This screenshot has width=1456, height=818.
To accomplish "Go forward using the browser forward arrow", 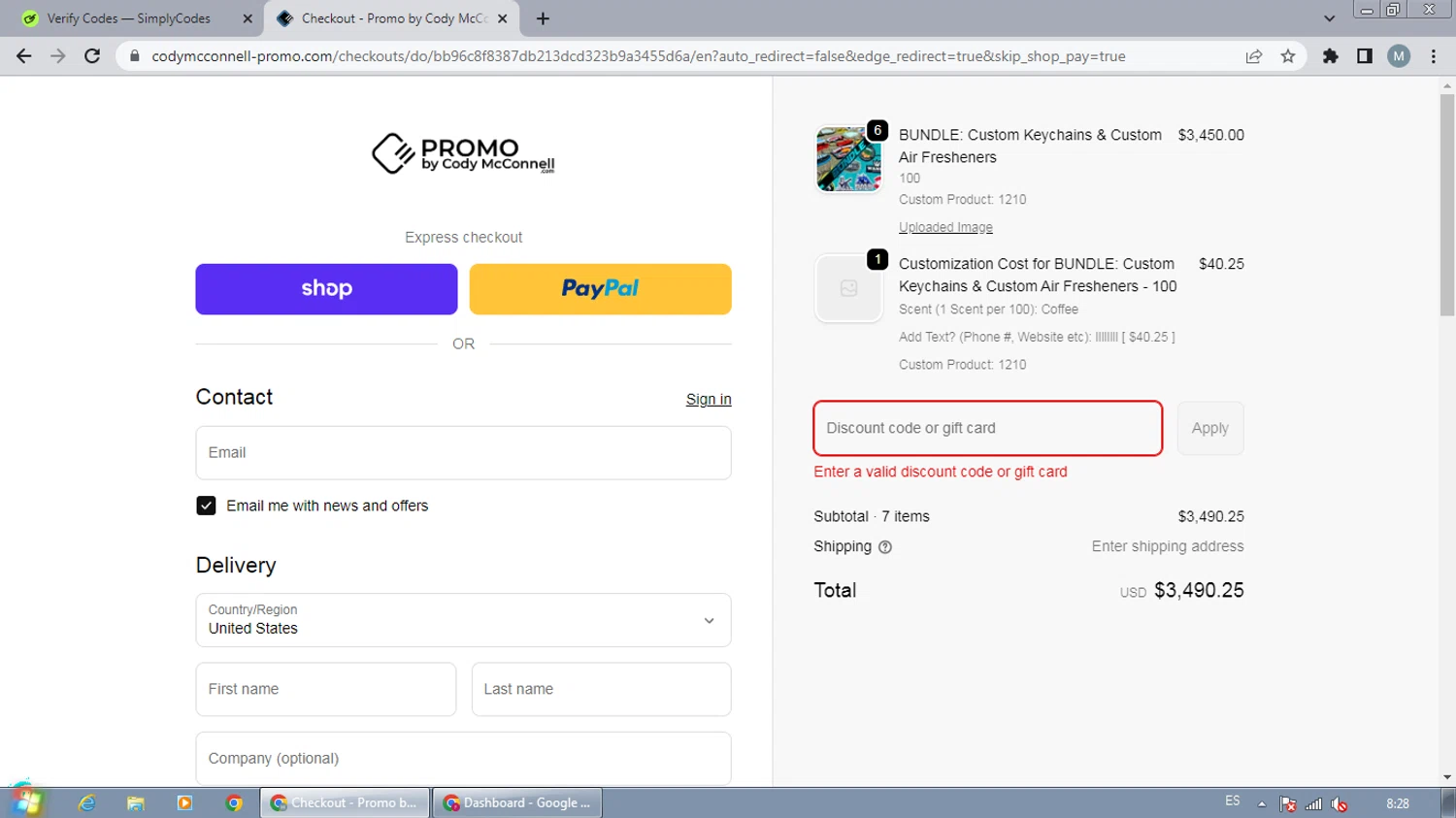I will point(58,56).
